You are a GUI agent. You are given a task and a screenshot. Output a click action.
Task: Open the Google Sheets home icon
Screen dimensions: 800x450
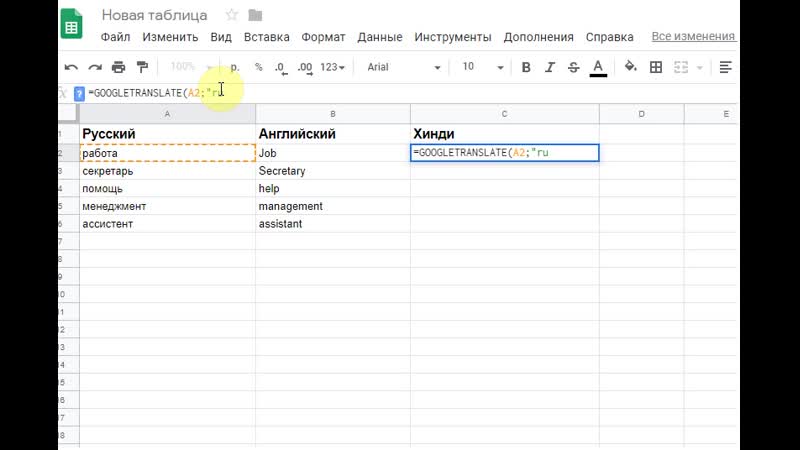[71, 23]
